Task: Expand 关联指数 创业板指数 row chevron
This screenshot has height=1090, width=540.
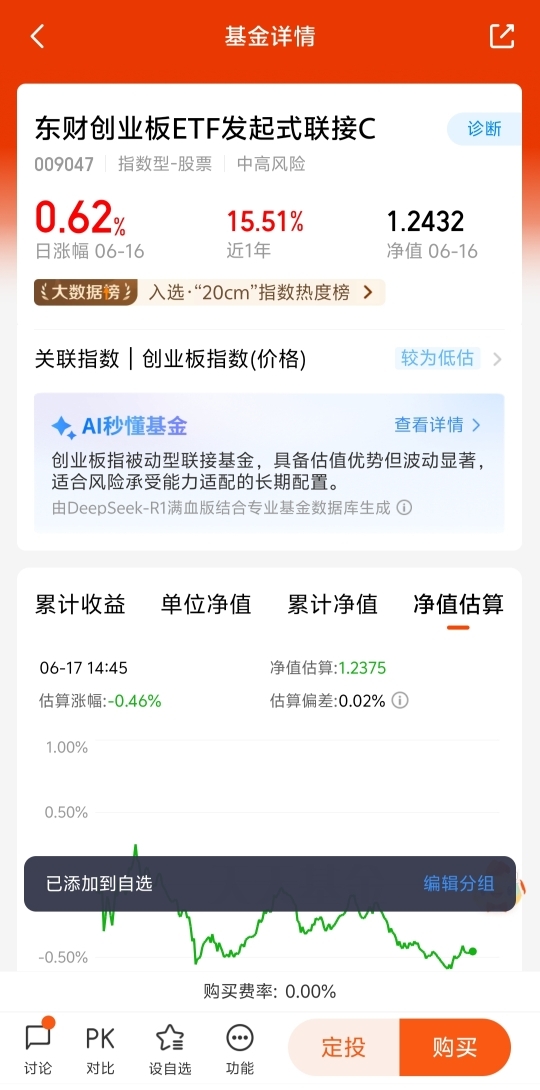Action: coord(497,359)
